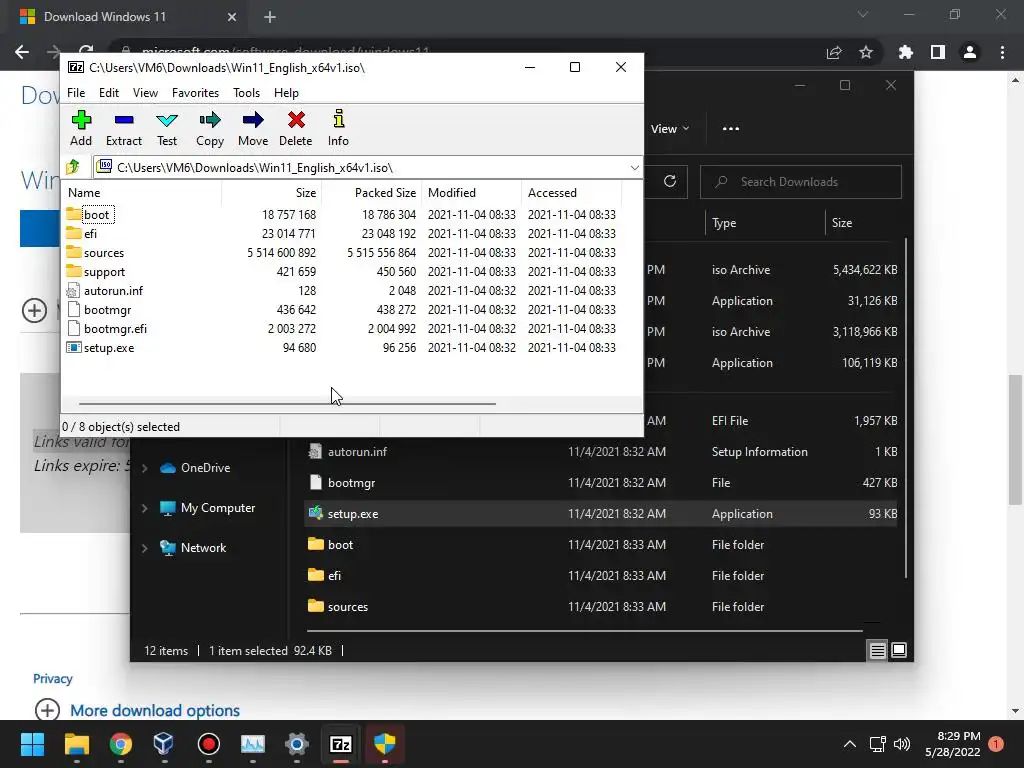Expand OneDrive in the navigation pane
The width and height of the screenshot is (1024, 768).
click(x=144, y=468)
